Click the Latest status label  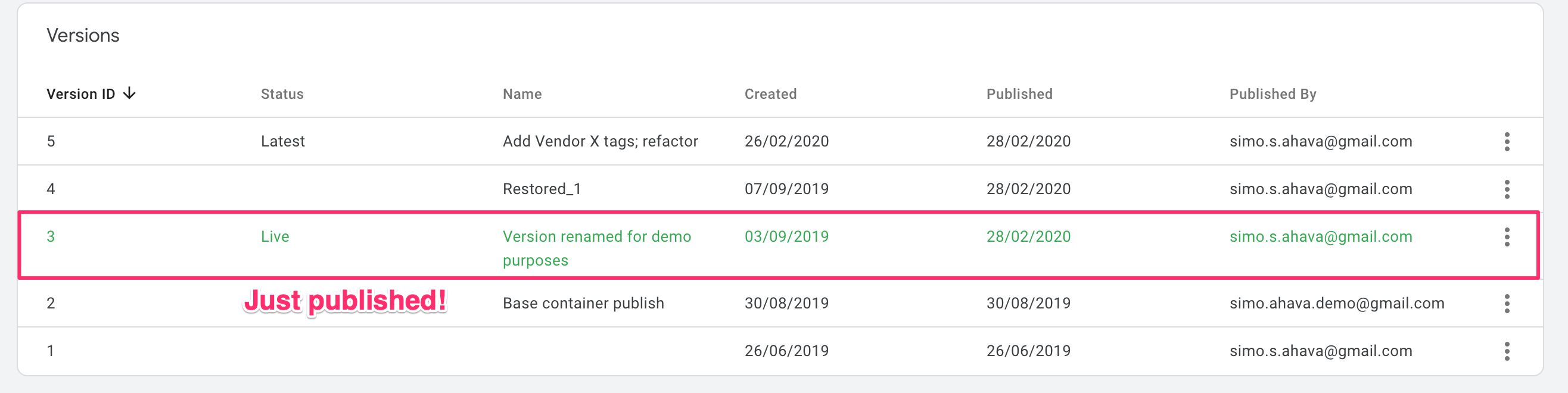point(283,141)
